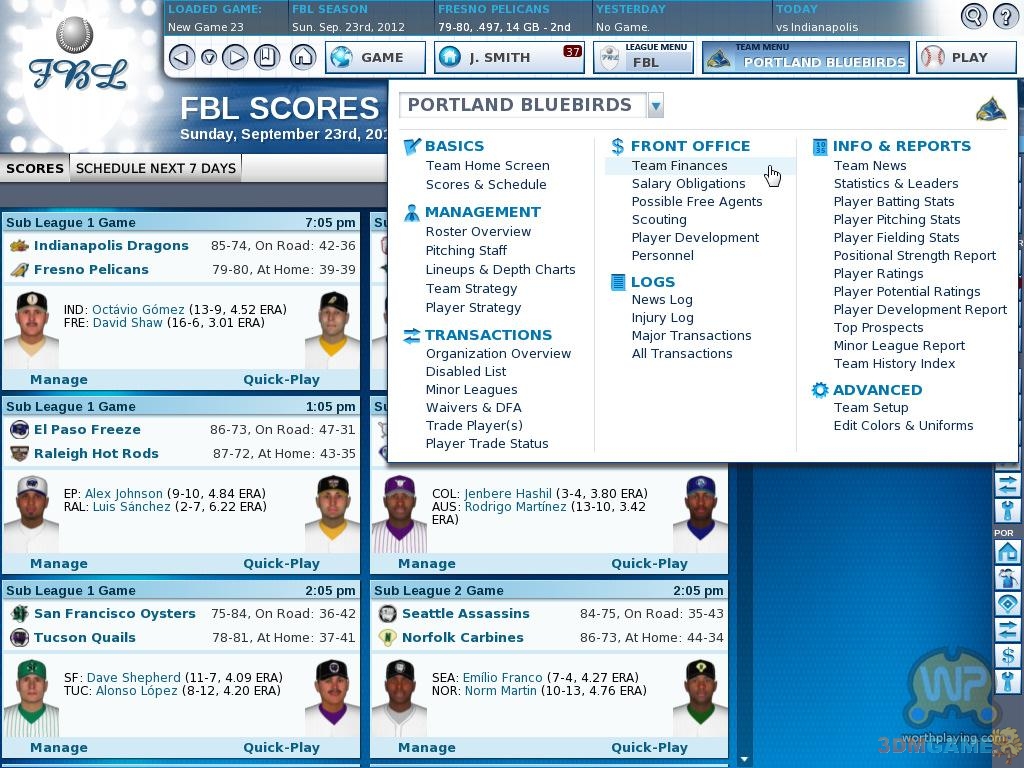
Task: Switch to Schedule Next 7 Days tab
Action: pyautogui.click(x=155, y=168)
